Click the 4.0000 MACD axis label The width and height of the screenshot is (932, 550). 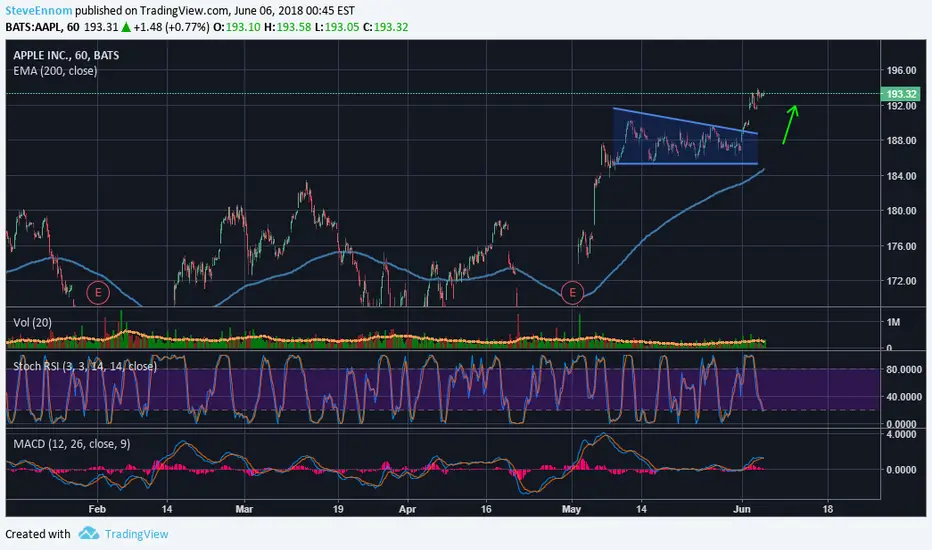pos(901,435)
